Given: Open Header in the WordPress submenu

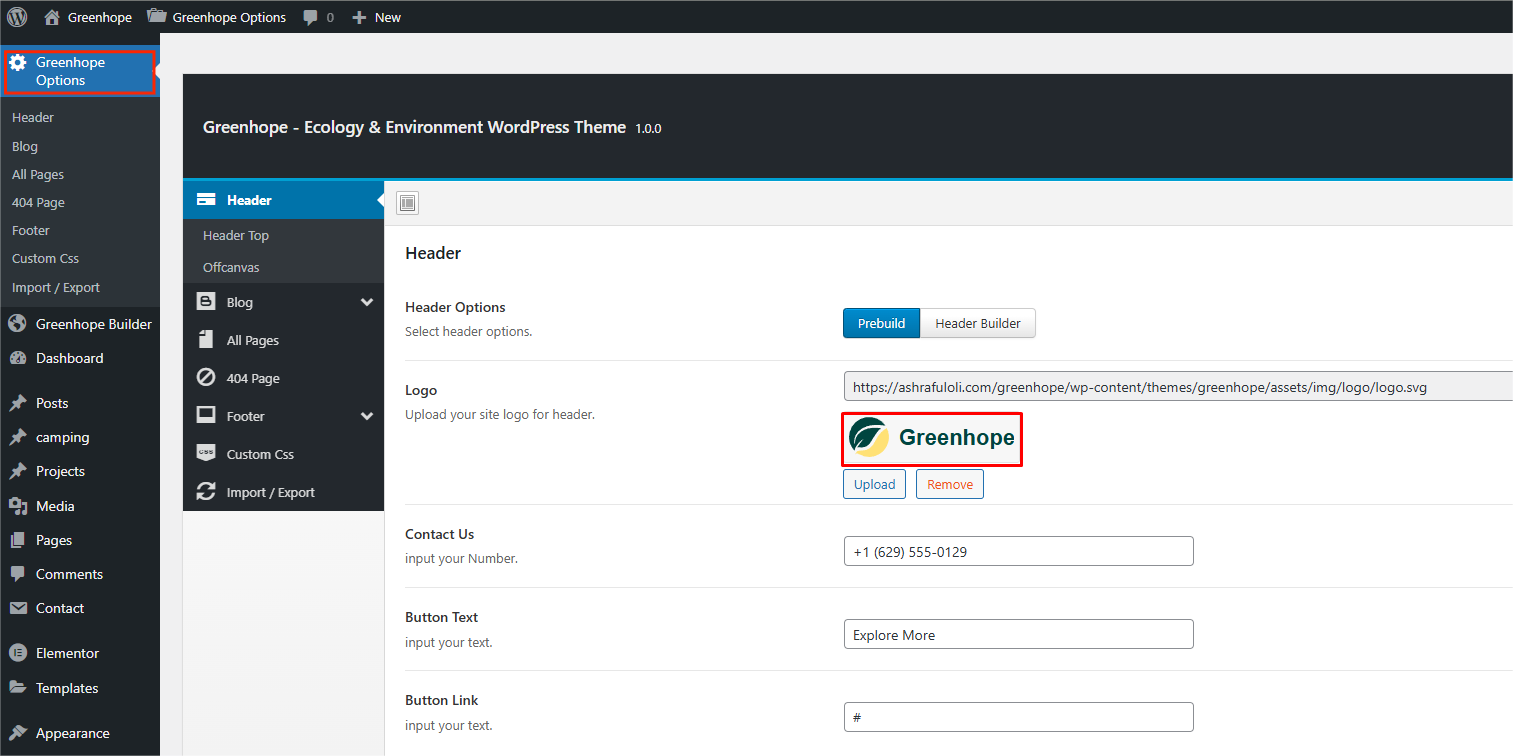Looking at the screenshot, I should pos(33,117).
